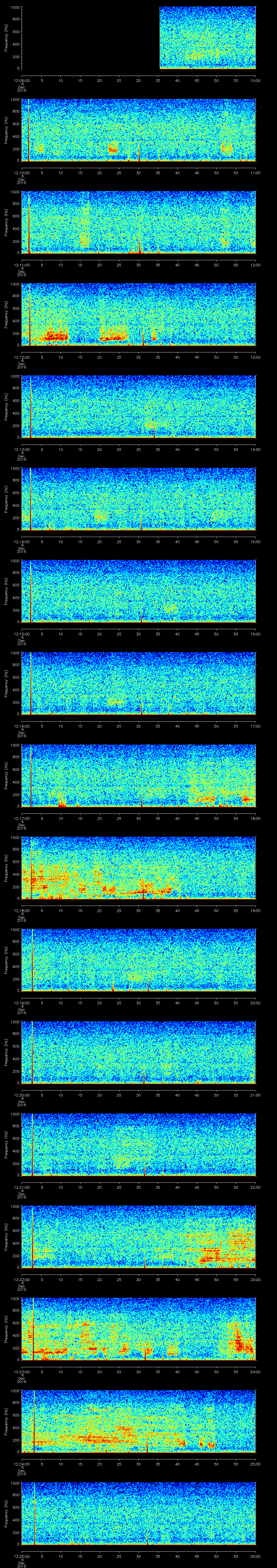277x1568 pixels.
Task: Select the spectrogram panel starting at 12:13:00
Action: pos(139,407)
